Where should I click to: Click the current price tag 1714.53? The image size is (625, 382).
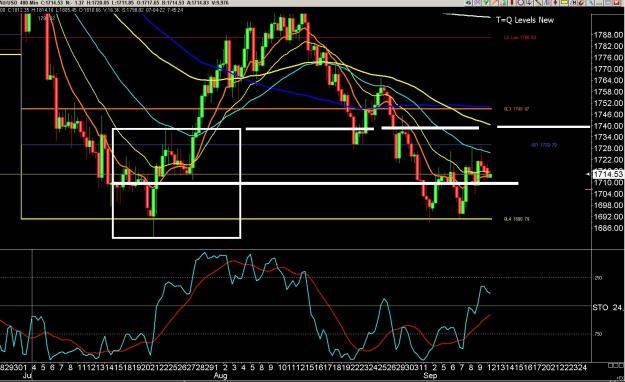(x=608, y=174)
